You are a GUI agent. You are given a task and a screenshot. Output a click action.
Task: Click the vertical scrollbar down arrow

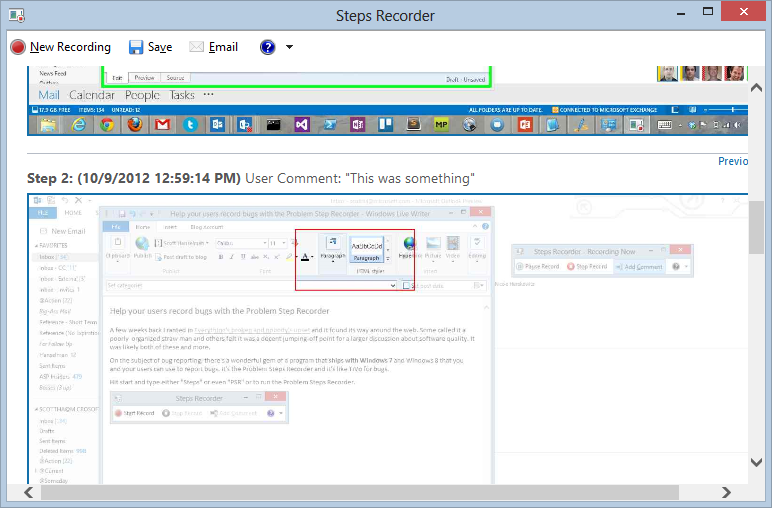pyautogui.click(x=757, y=462)
